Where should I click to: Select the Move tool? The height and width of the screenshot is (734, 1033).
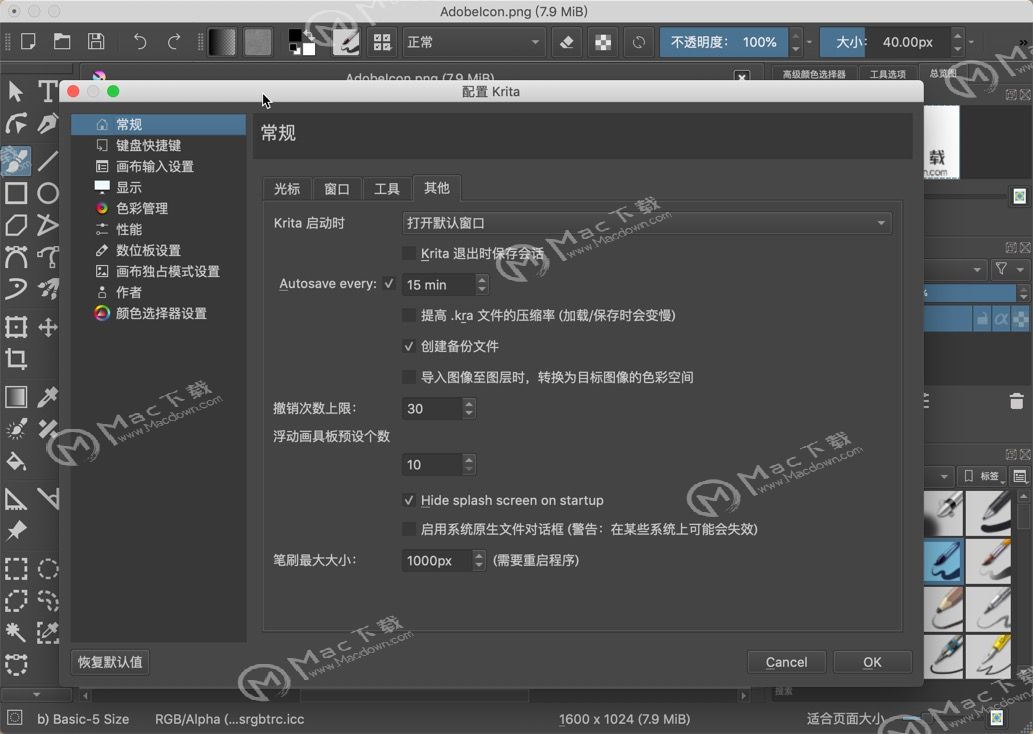[x=47, y=327]
